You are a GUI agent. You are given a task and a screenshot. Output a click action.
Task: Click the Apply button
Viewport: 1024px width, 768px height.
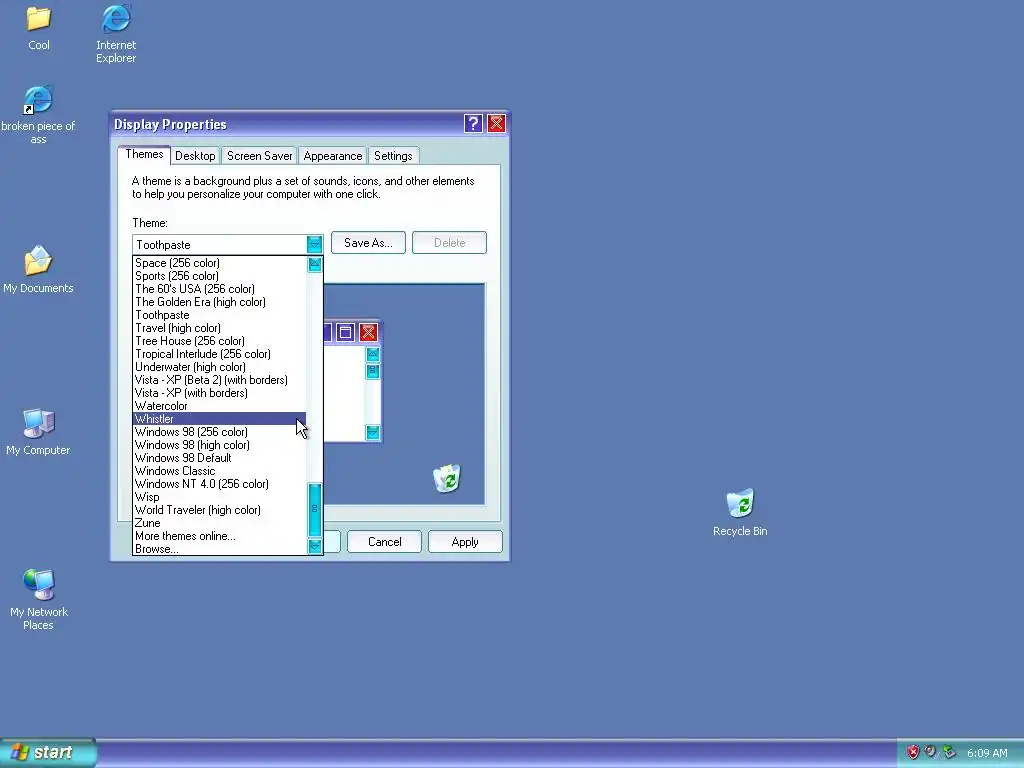(465, 542)
